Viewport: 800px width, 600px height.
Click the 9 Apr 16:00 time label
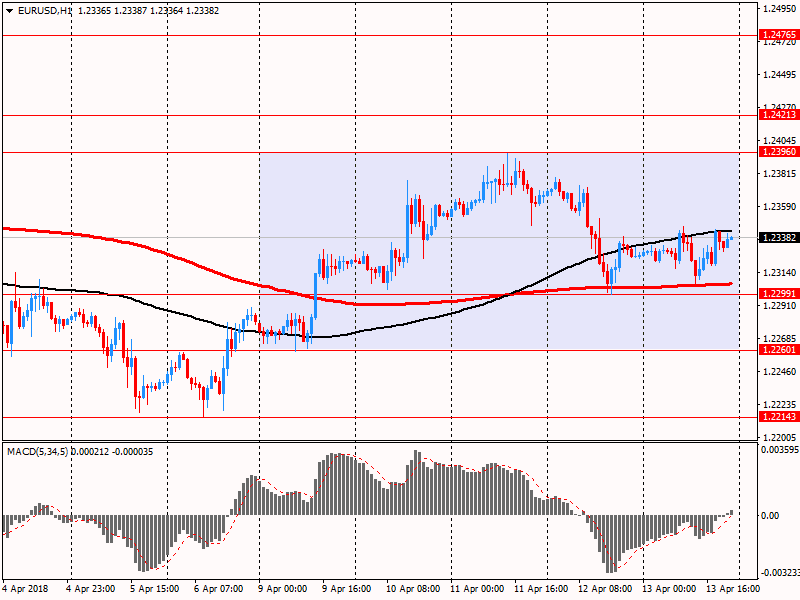(x=346, y=589)
